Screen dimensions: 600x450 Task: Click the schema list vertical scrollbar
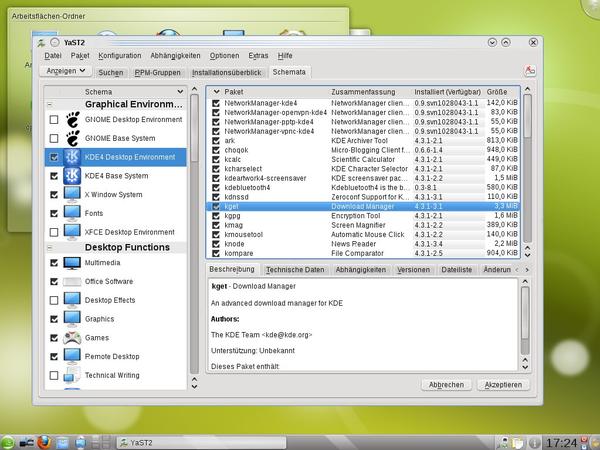point(194,233)
